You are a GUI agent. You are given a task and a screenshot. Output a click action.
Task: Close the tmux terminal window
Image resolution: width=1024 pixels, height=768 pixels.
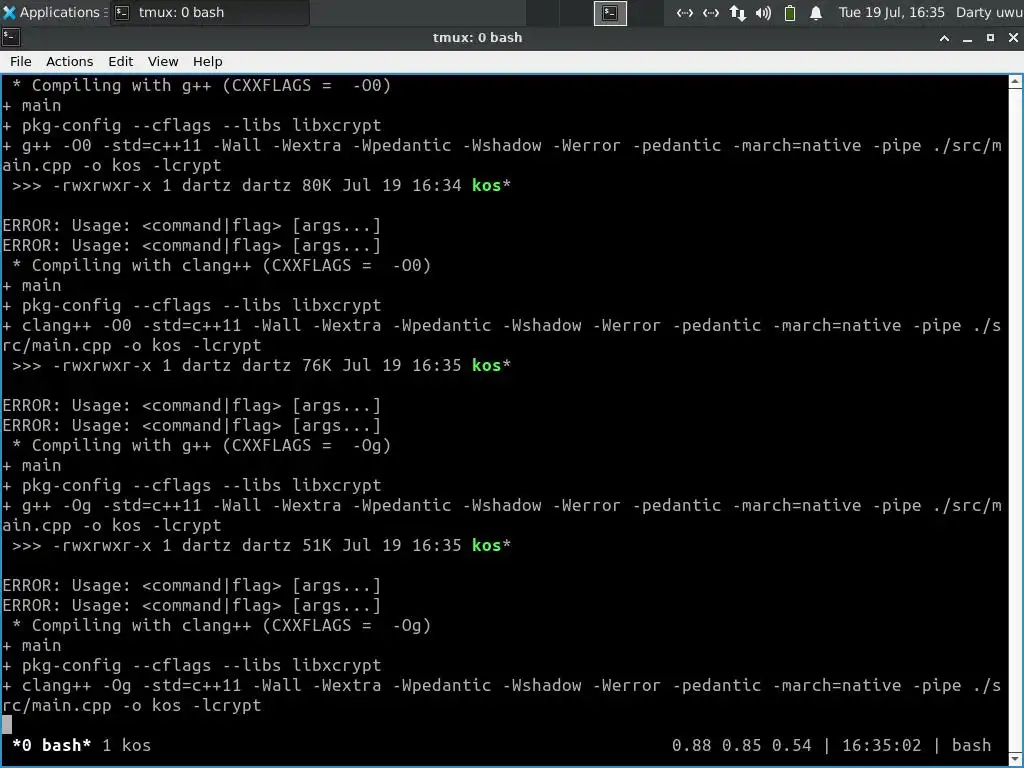coord(1013,38)
